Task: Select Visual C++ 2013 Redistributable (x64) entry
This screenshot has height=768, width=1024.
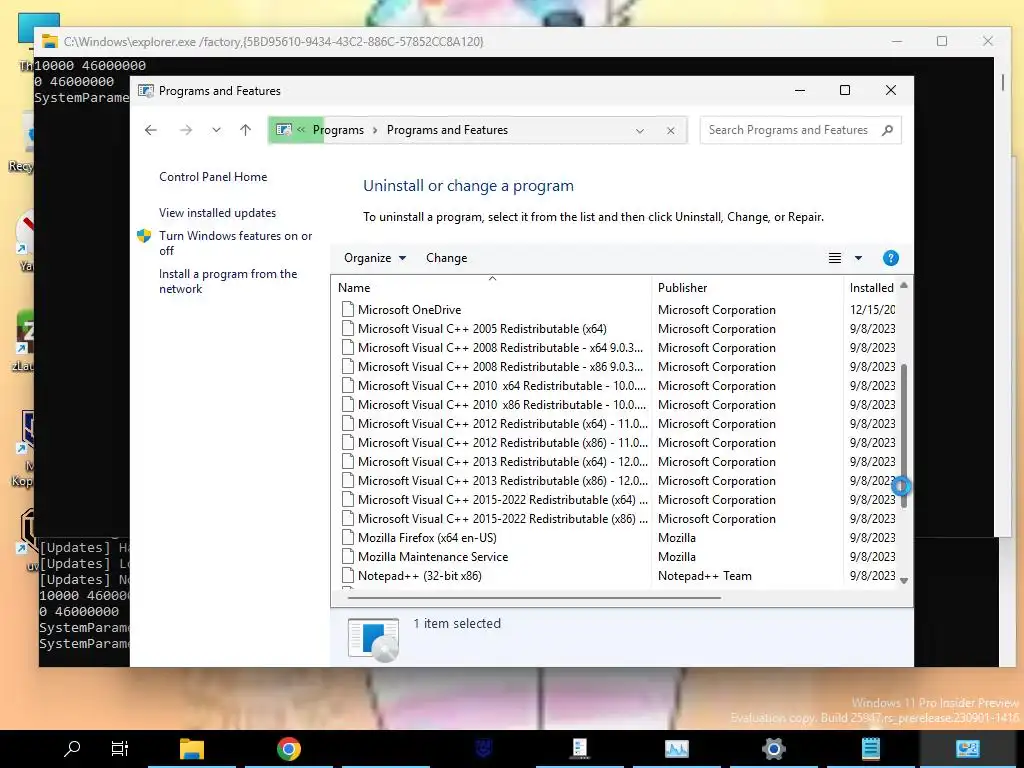Action: coord(503,461)
